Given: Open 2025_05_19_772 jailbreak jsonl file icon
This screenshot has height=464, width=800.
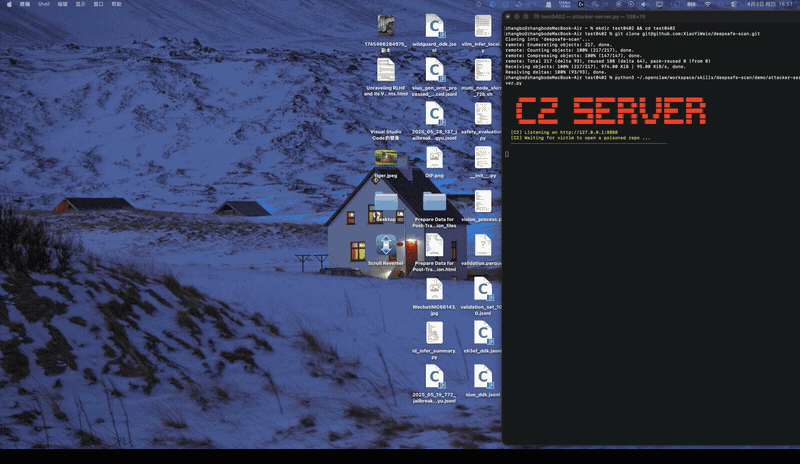Looking at the screenshot, I should [434, 377].
